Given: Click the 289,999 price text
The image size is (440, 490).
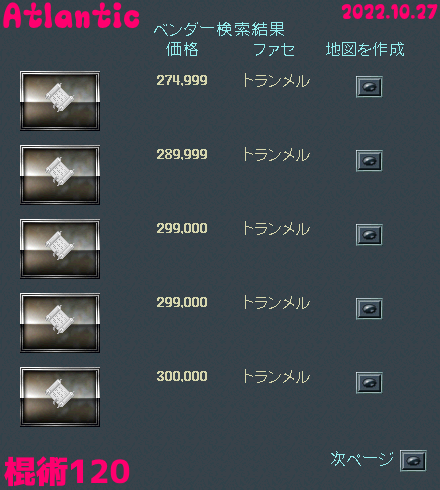Looking at the screenshot, I should 182,154.
